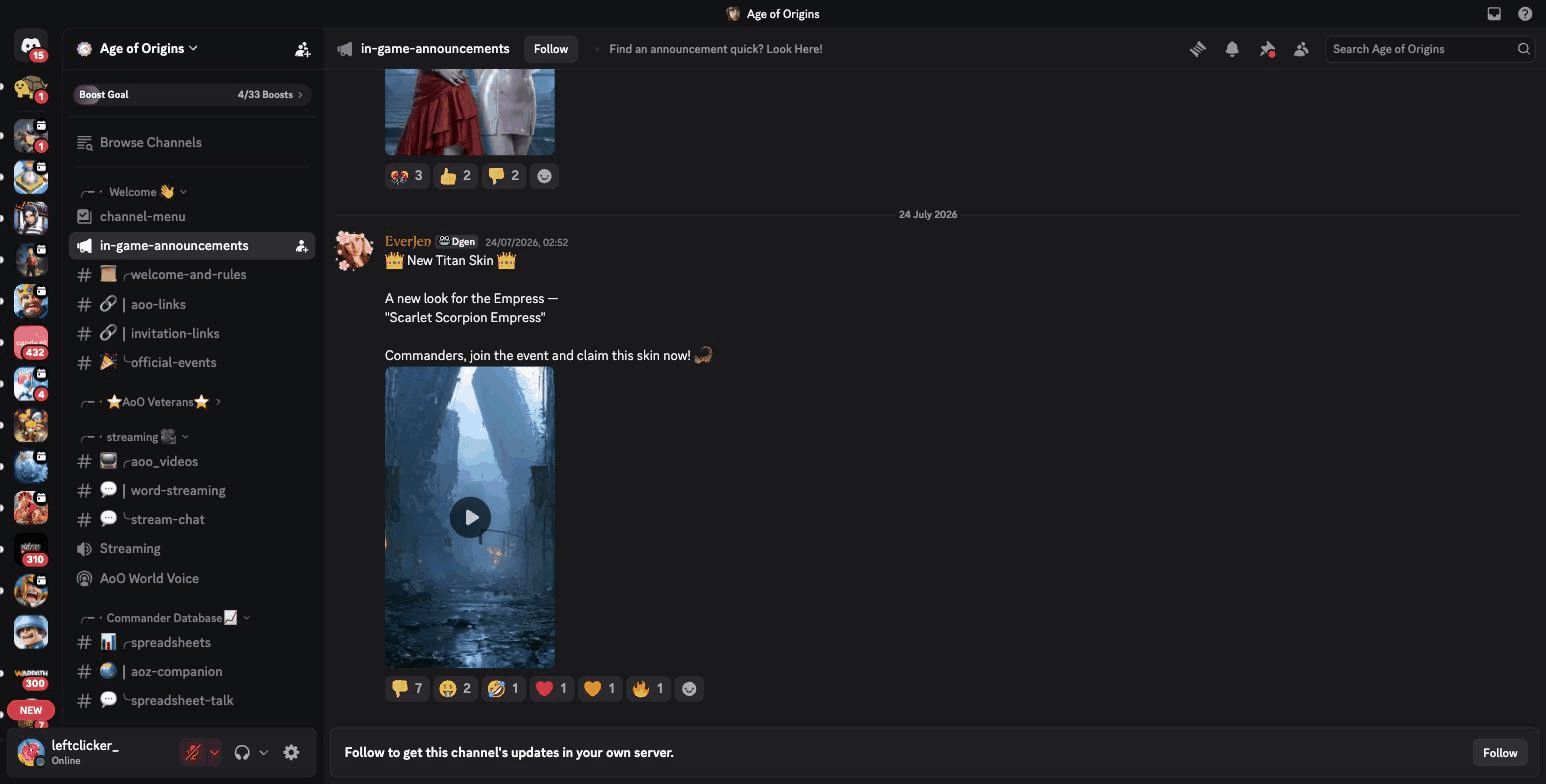Open EverJen's avatar profile
1546x784 pixels.
353,251
